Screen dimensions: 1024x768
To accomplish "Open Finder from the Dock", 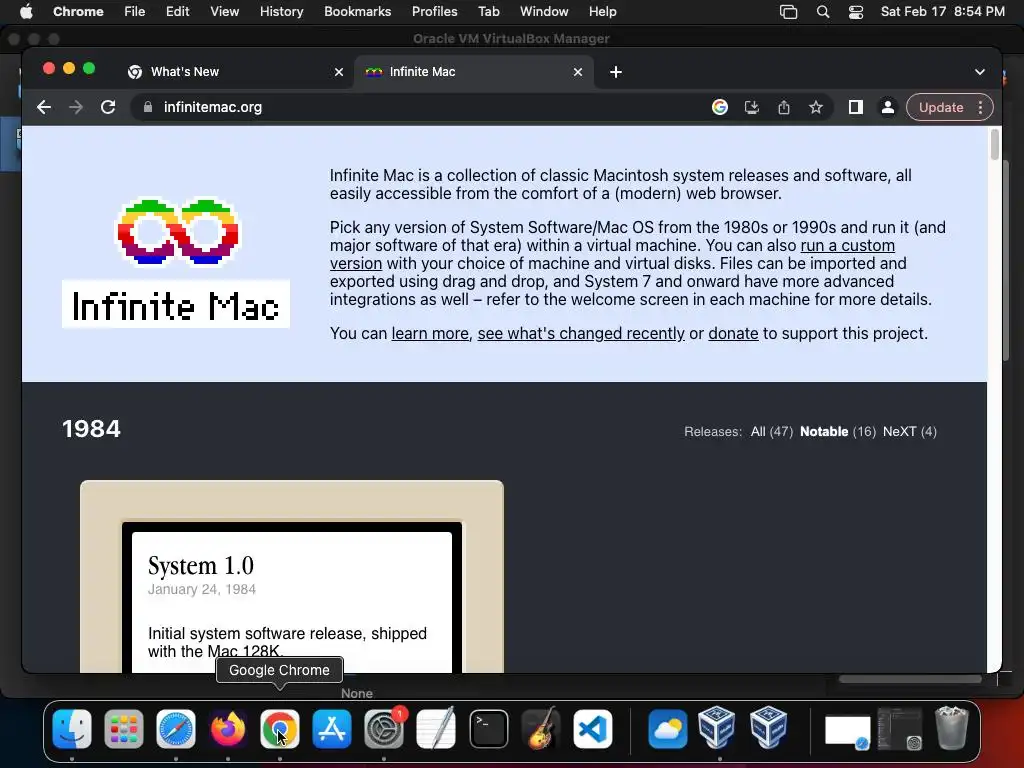I will [72, 729].
